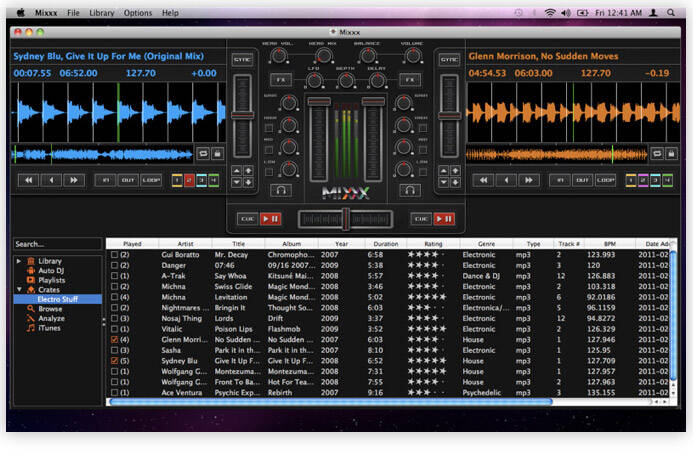
Task: Click left deck hotcue 4
Action: pyautogui.click(x=214, y=180)
